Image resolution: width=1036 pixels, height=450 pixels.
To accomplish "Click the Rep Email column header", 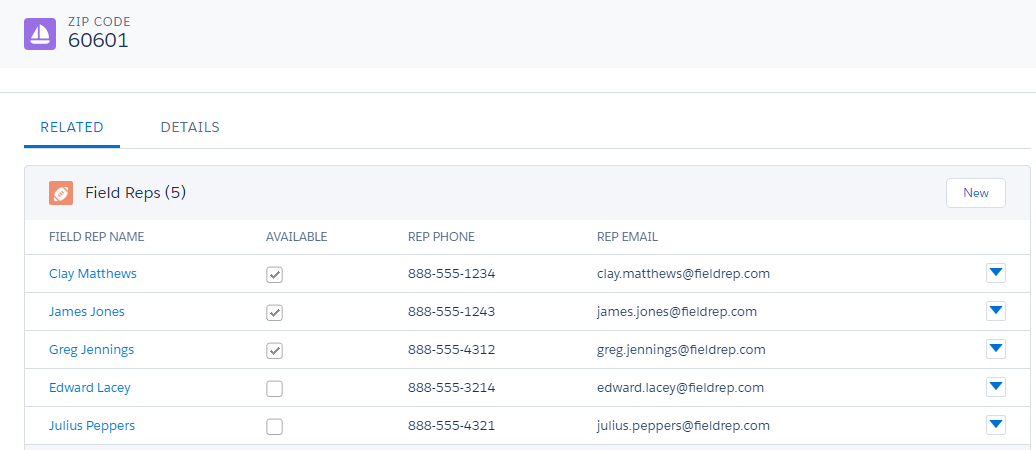I will [x=627, y=237].
